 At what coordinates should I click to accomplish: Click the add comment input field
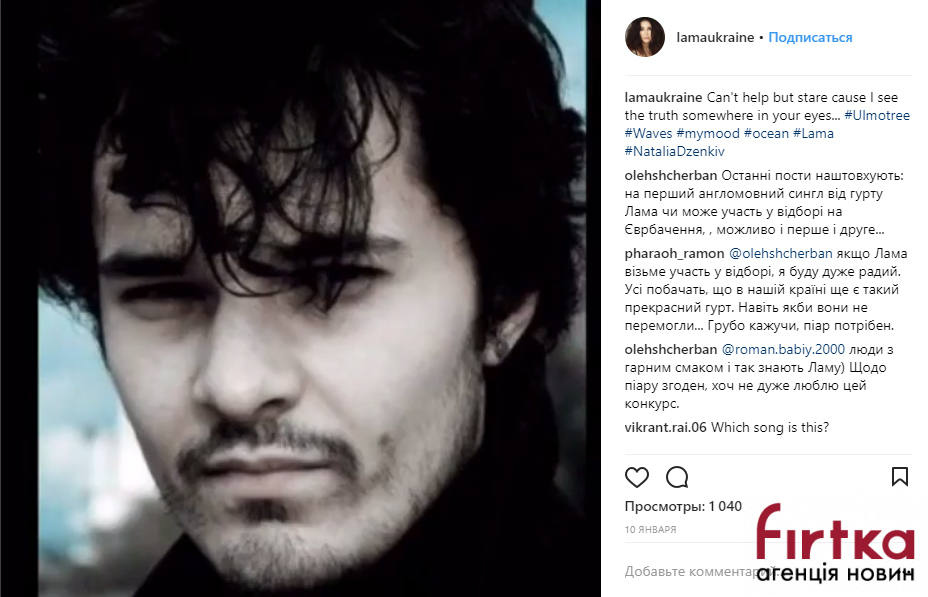click(x=768, y=572)
